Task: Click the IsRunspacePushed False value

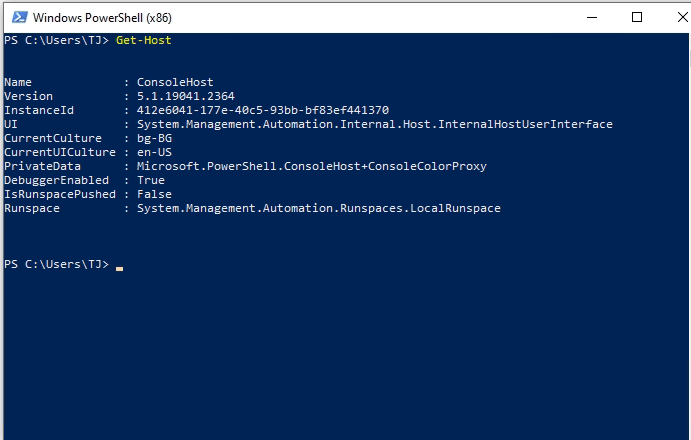Action: click(154, 194)
